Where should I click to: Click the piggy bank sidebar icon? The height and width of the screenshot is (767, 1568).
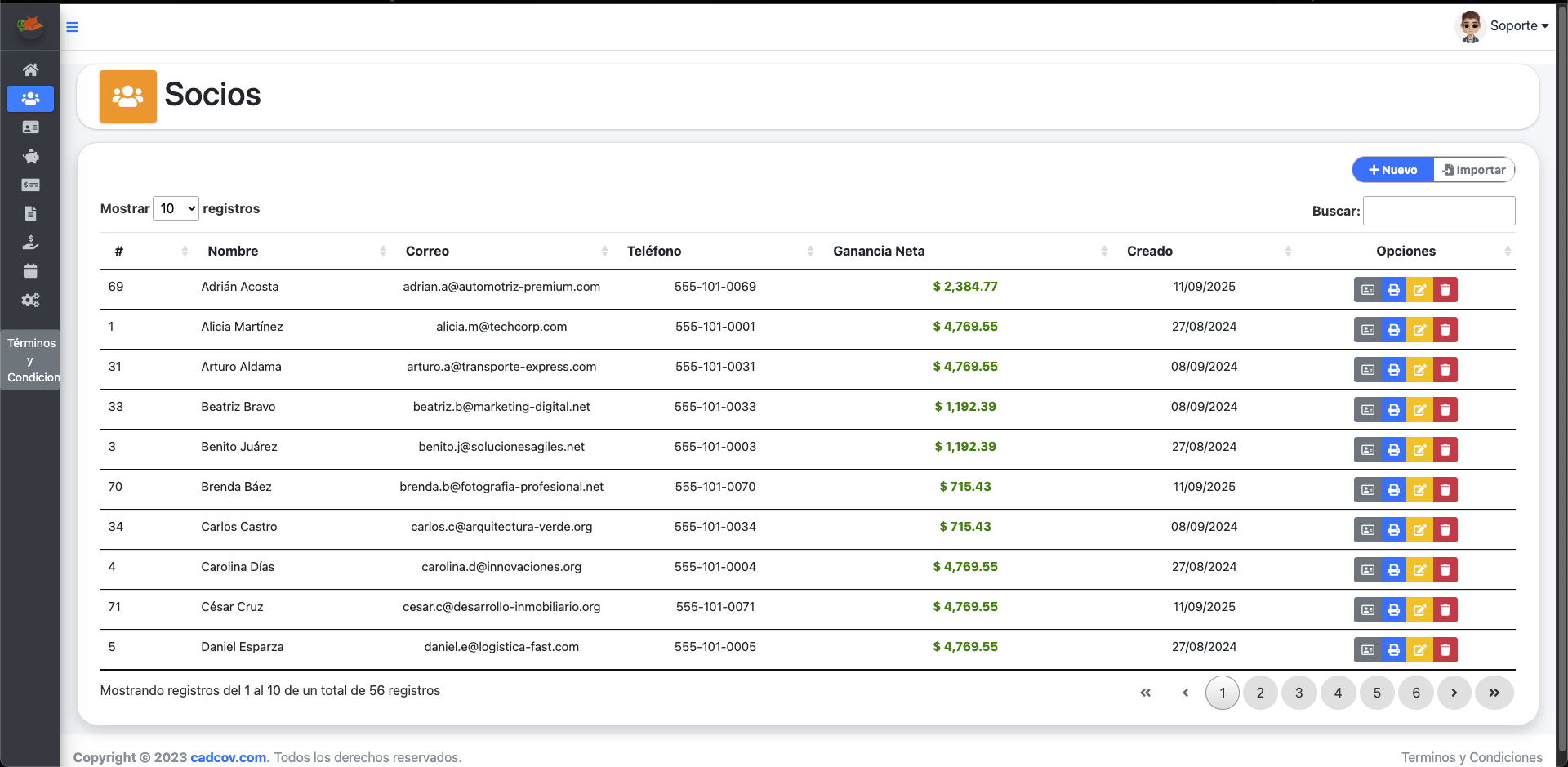click(30, 156)
